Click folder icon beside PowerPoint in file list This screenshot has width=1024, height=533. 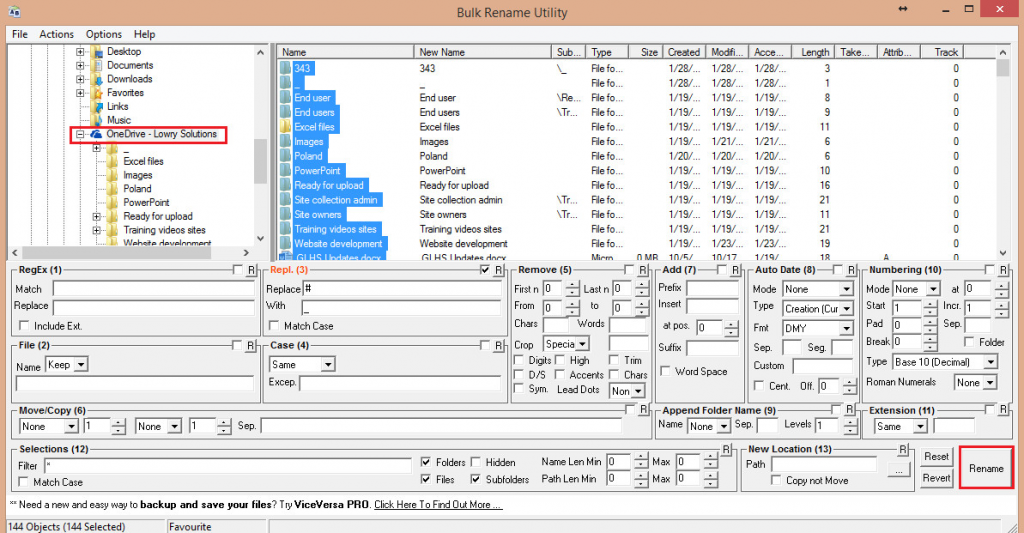[x=285, y=170]
